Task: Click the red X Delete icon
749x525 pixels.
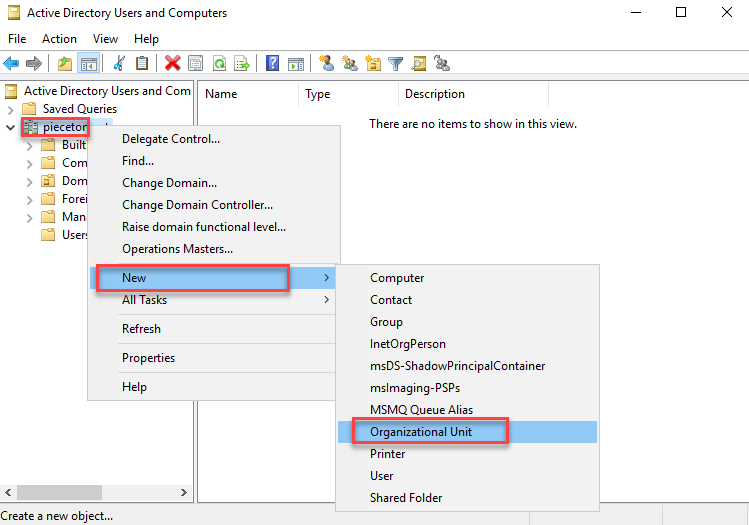Action: click(x=172, y=63)
